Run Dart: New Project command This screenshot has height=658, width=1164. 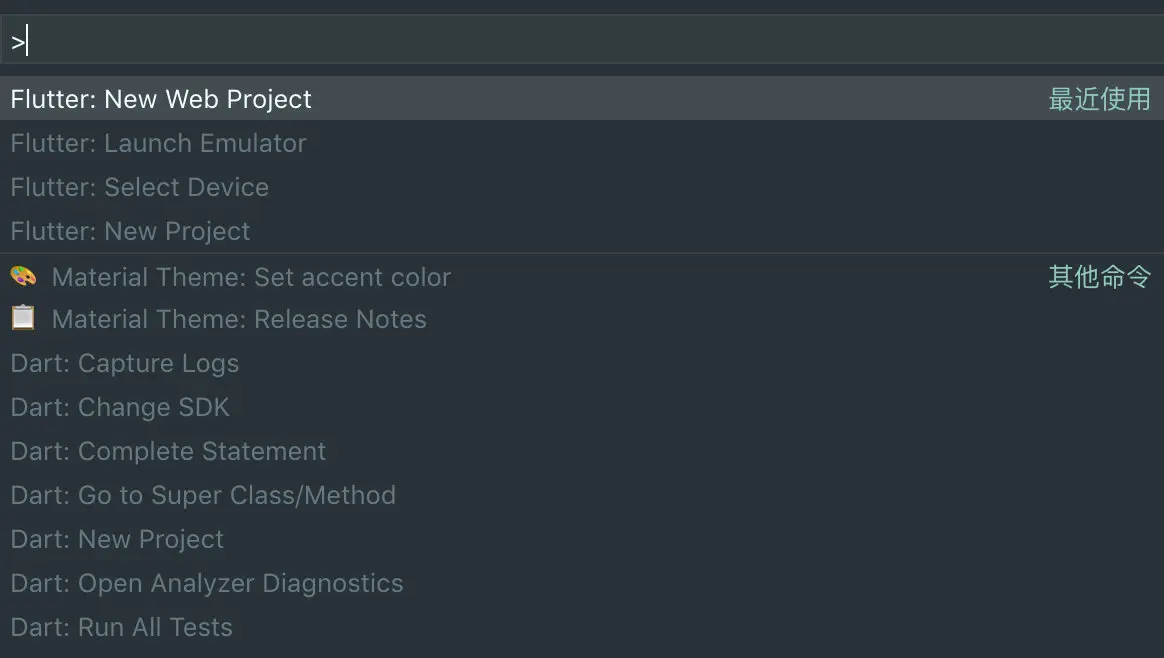click(x=117, y=539)
